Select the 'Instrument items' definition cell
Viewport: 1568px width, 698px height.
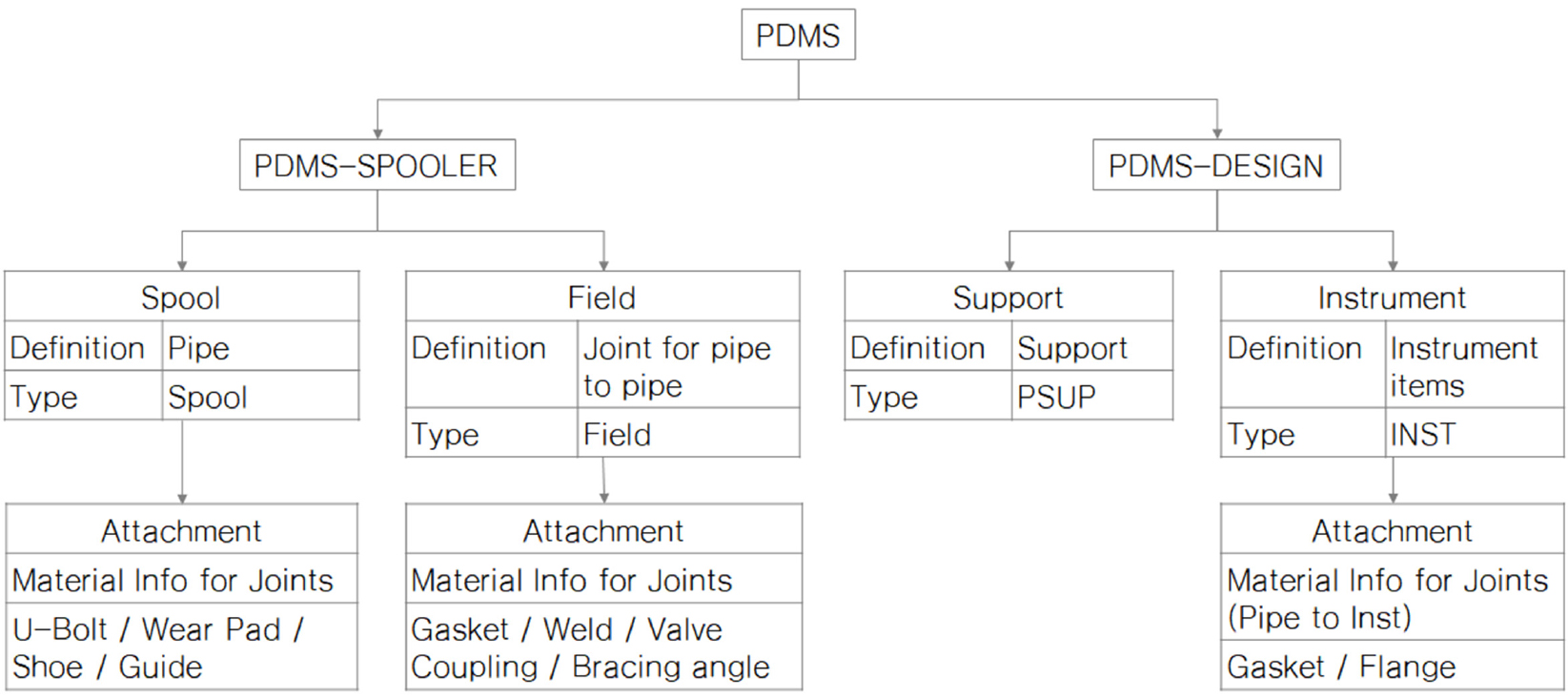click(x=1475, y=365)
